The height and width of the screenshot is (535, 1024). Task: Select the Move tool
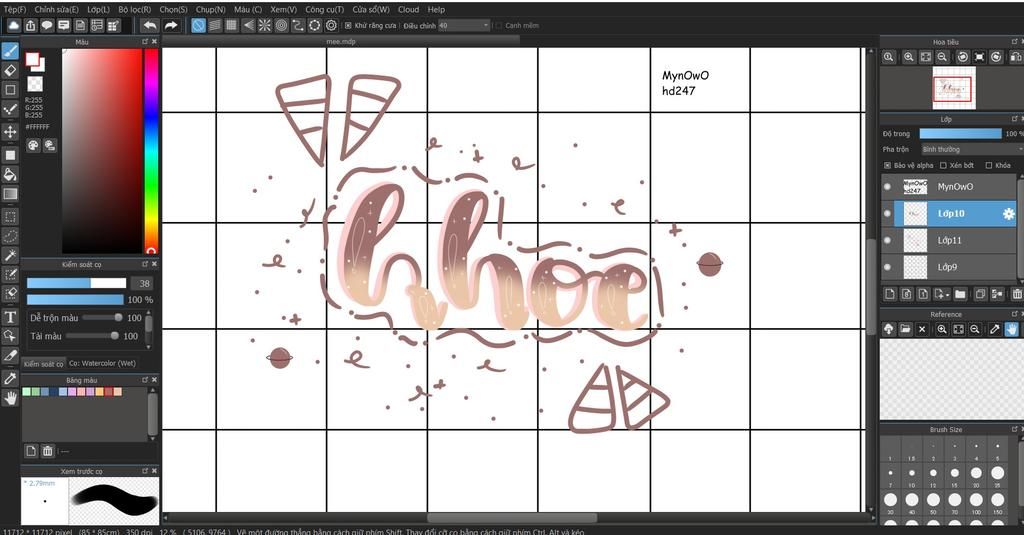click(10, 131)
